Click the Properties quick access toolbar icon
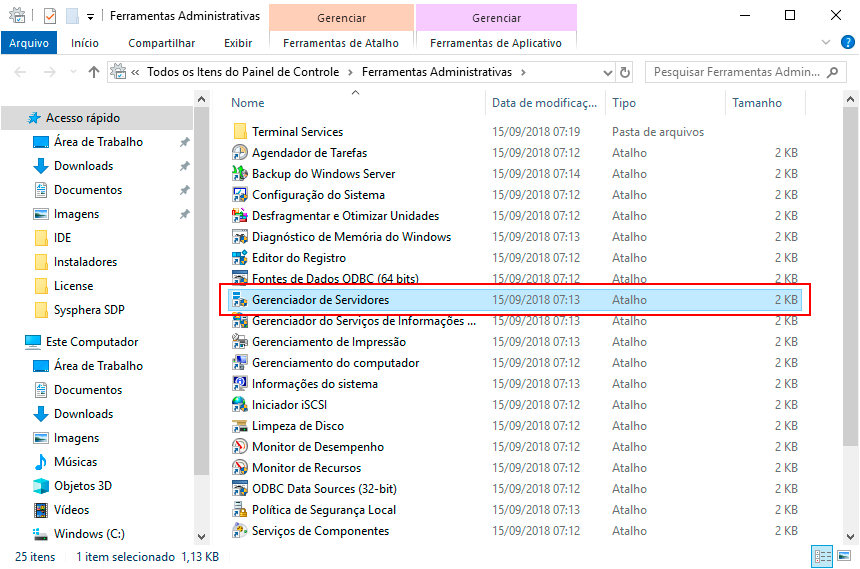The width and height of the screenshot is (860, 569). [x=50, y=16]
